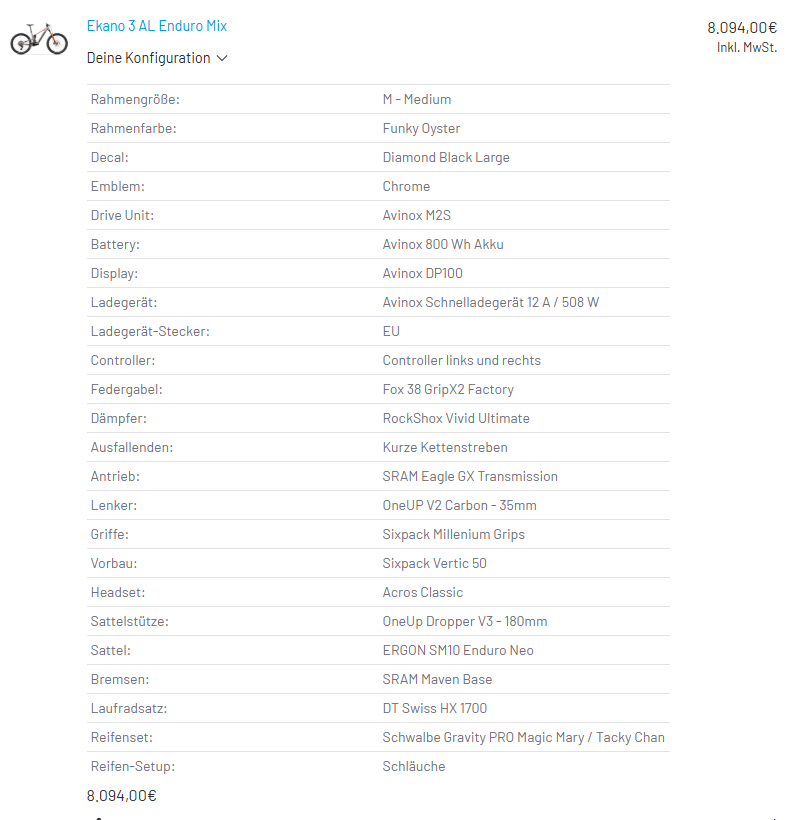Click the DT Swiss HX 1700 wheelset value
This screenshot has height=820, width=792.
434,708
